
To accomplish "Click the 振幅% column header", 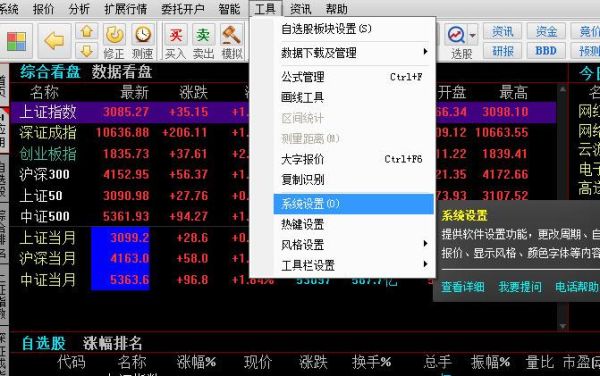I will pos(490,362).
